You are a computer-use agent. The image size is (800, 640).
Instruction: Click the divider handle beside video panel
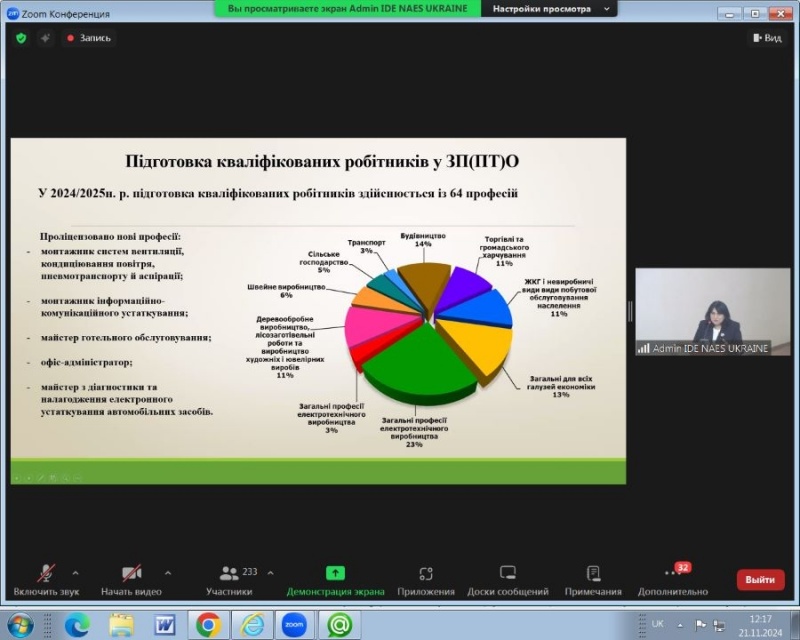click(x=630, y=311)
